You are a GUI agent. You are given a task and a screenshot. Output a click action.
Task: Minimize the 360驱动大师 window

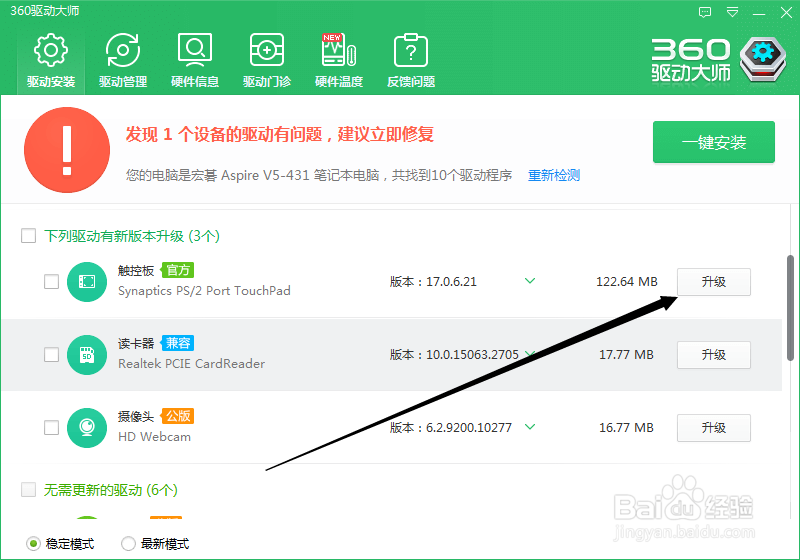[759, 13]
